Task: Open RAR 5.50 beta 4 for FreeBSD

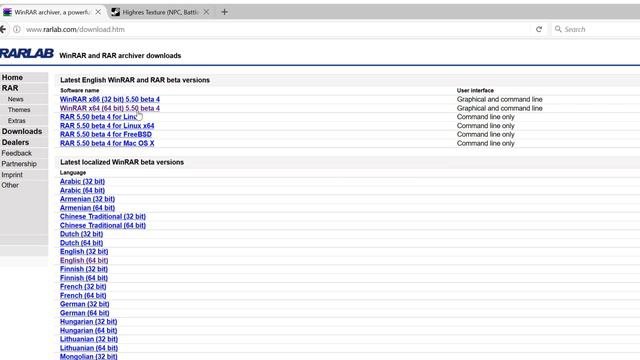Action: tap(106, 134)
